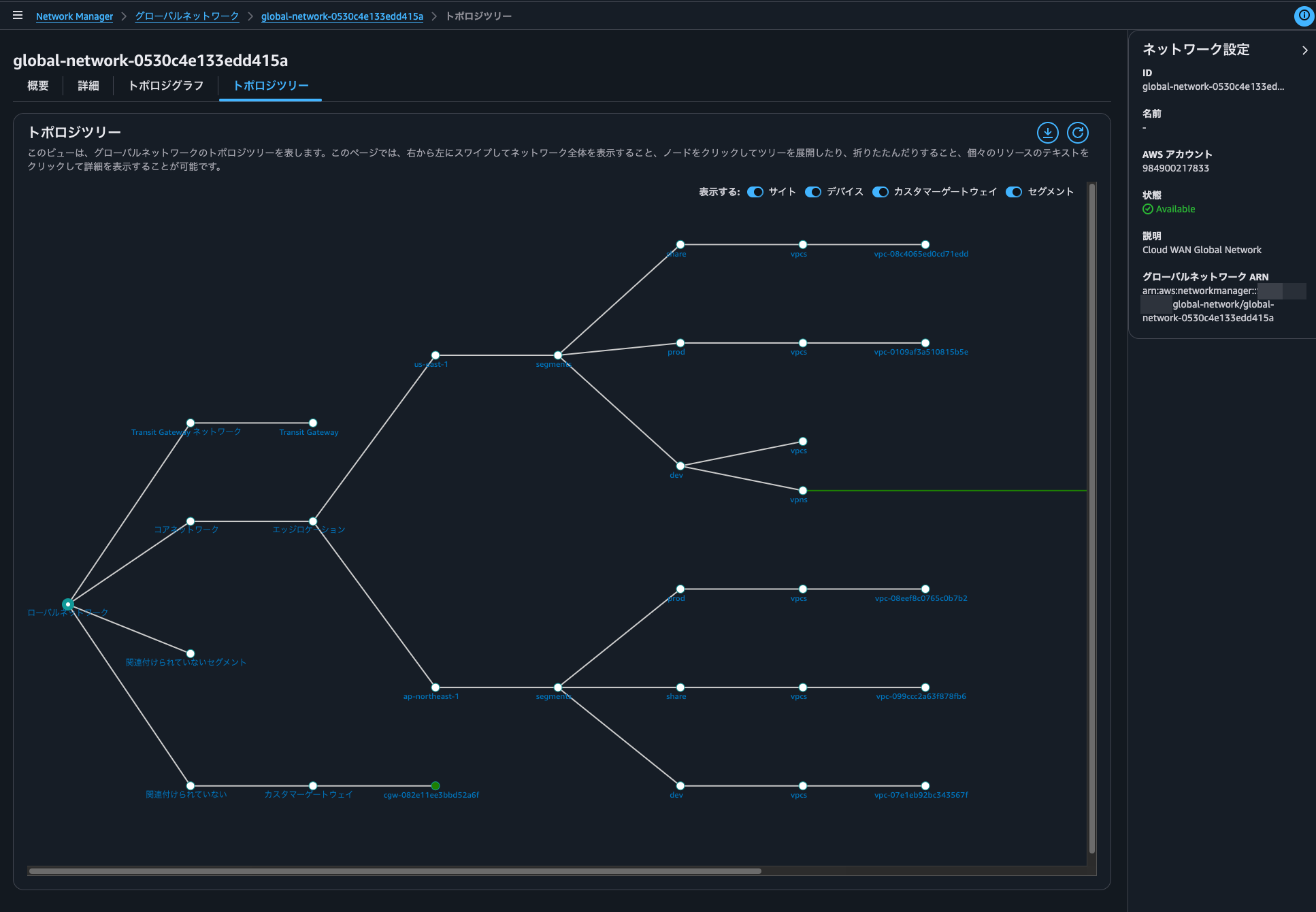Click the refresh topology icon

click(x=1077, y=132)
